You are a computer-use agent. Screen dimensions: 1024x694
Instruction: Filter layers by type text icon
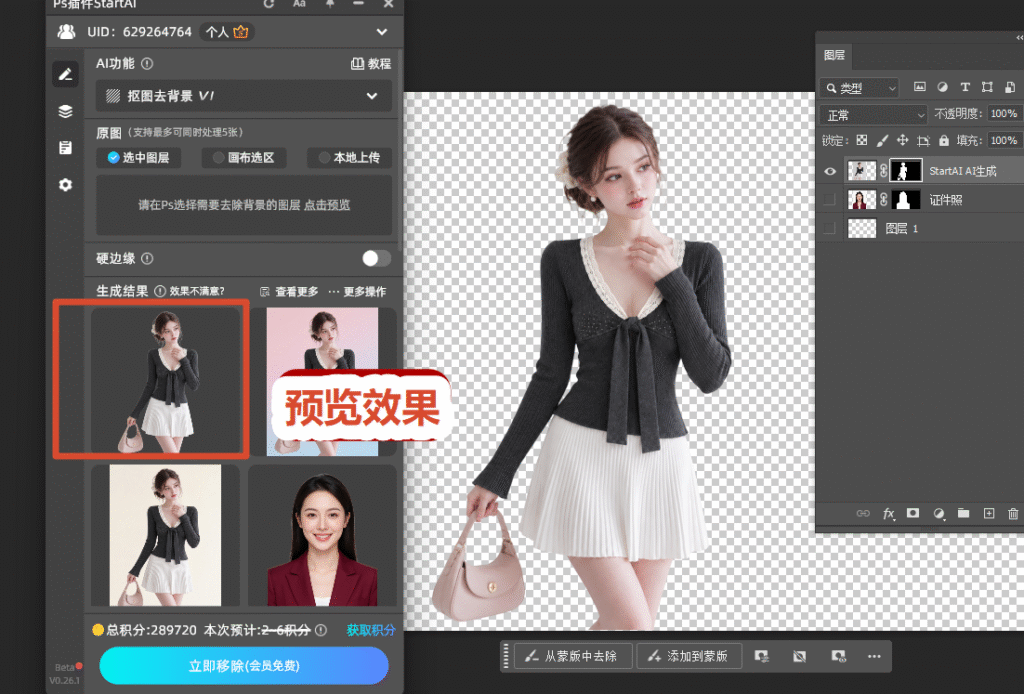coord(965,87)
